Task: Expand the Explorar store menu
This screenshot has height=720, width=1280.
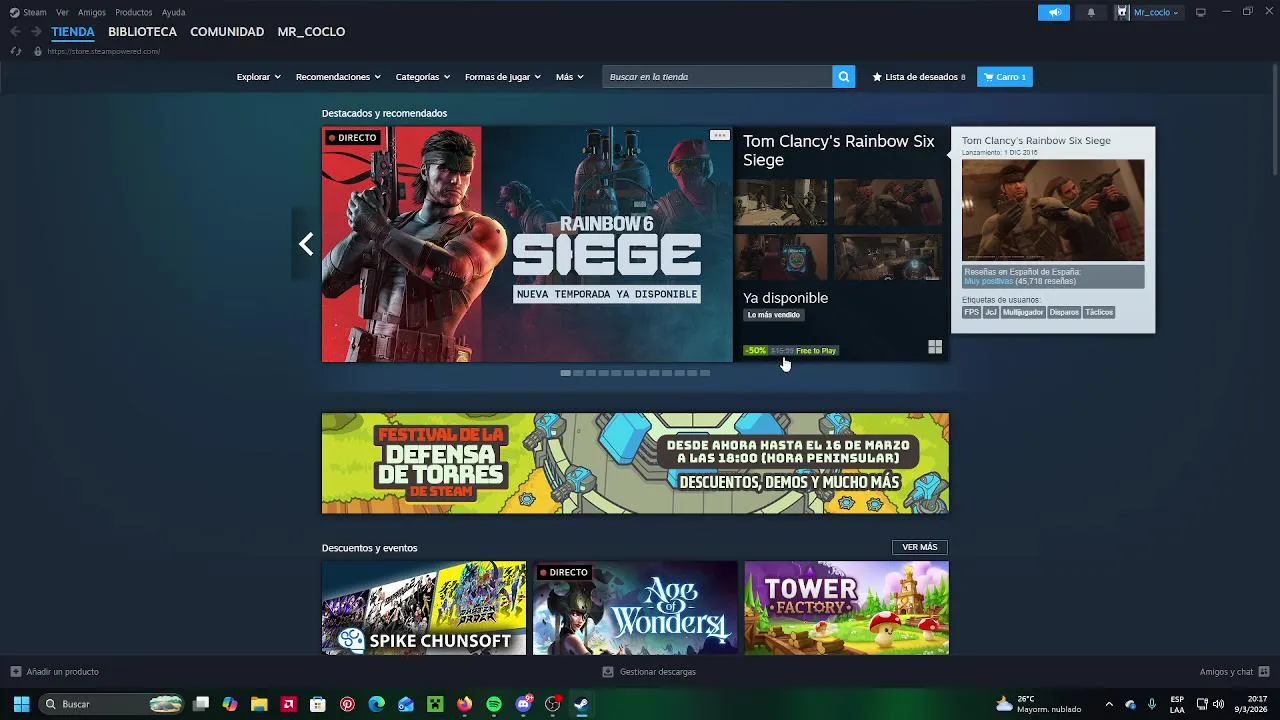Action: click(258, 77)
